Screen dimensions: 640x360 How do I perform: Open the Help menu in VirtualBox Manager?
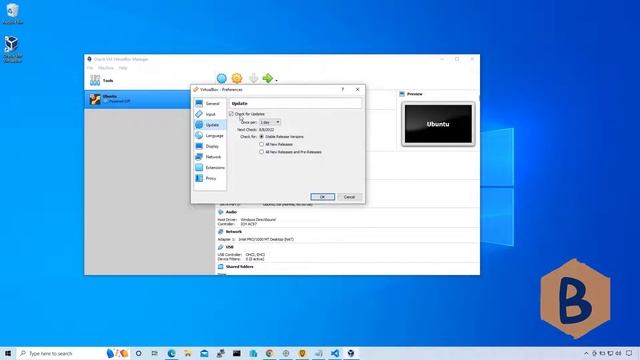pos(123,68)
